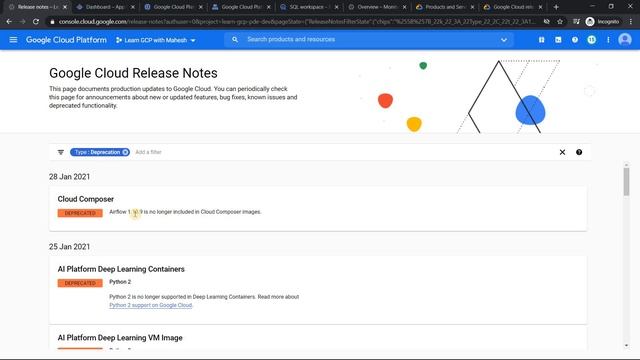Click the browser address bar URL
This screenshot has width=640, height=360.
(x=297, y=22)
